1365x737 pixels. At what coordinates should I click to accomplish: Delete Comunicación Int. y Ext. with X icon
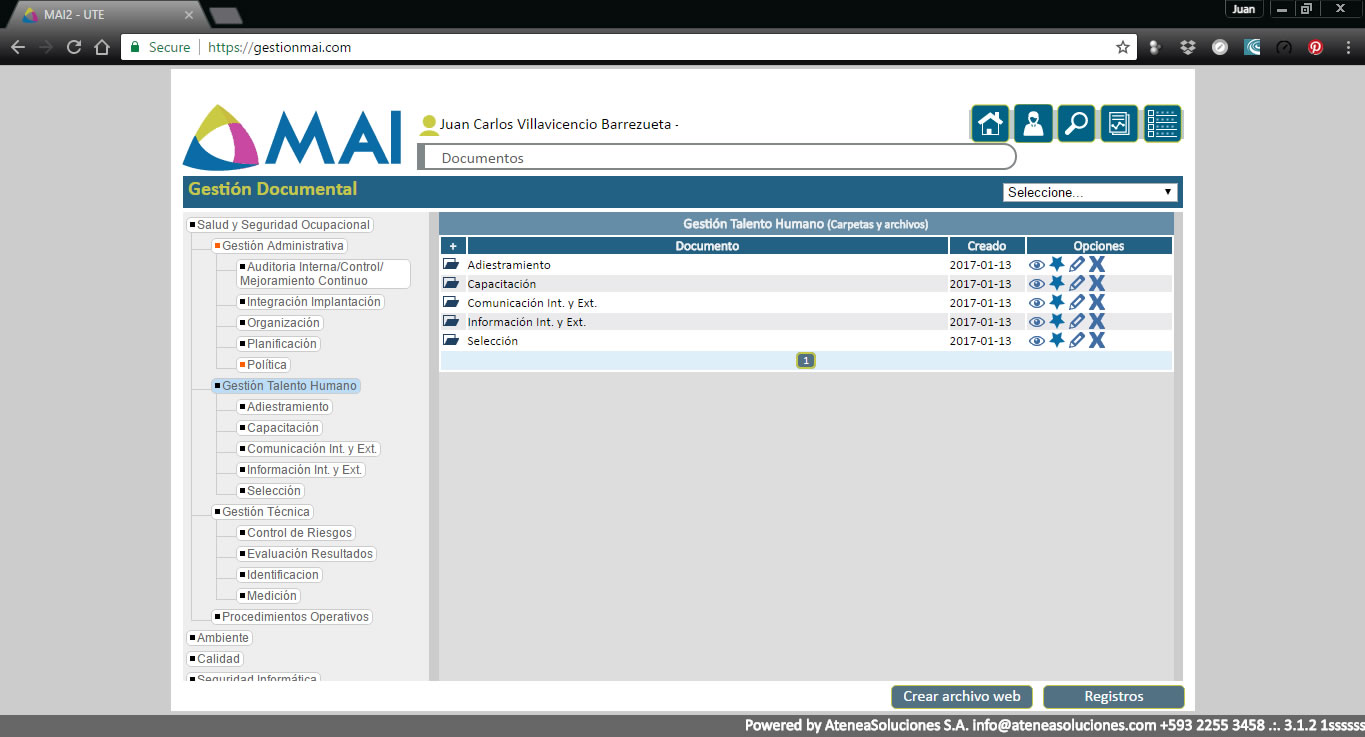[x=1097, y=303]
